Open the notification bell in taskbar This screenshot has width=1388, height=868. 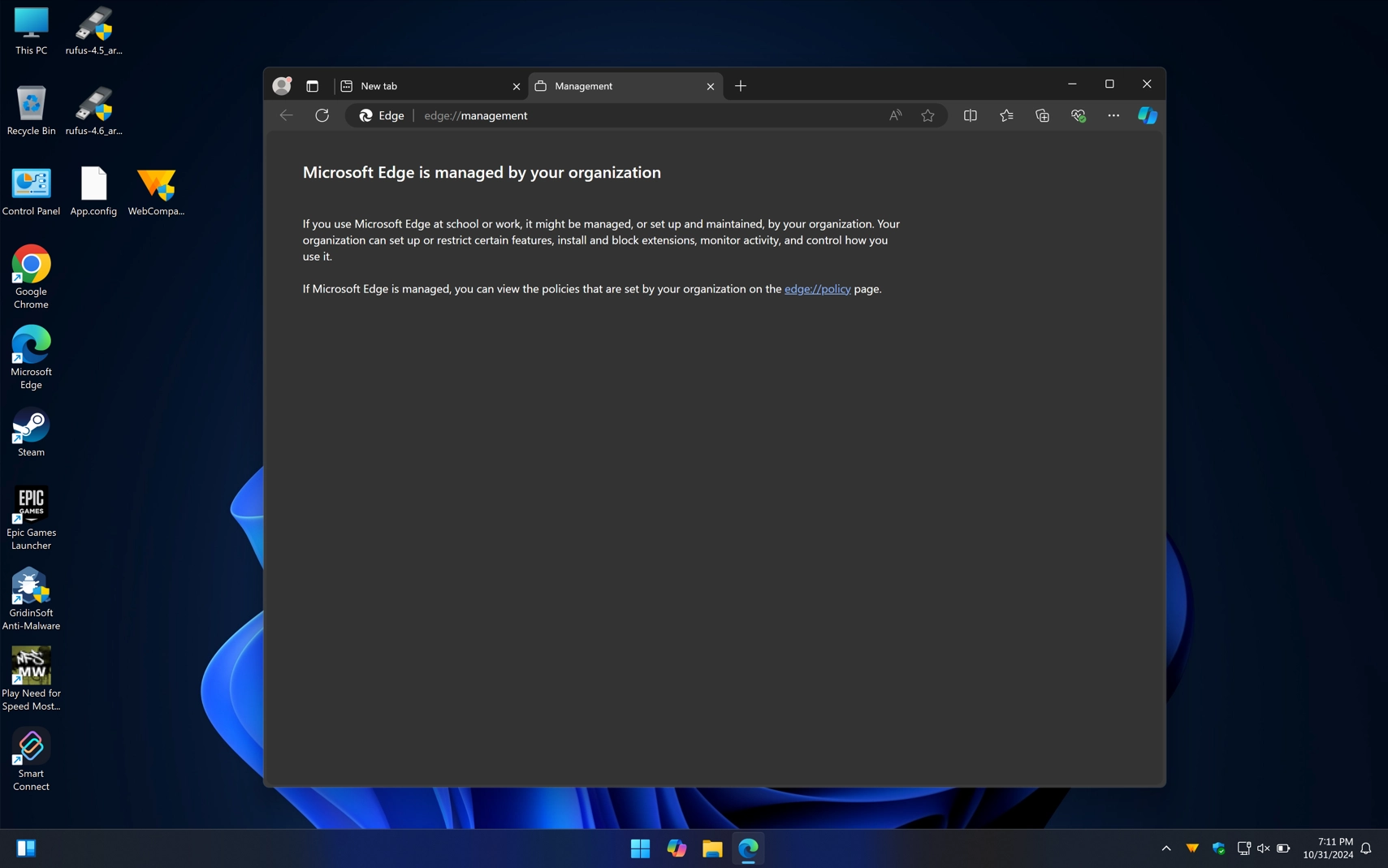[1365, 847]
